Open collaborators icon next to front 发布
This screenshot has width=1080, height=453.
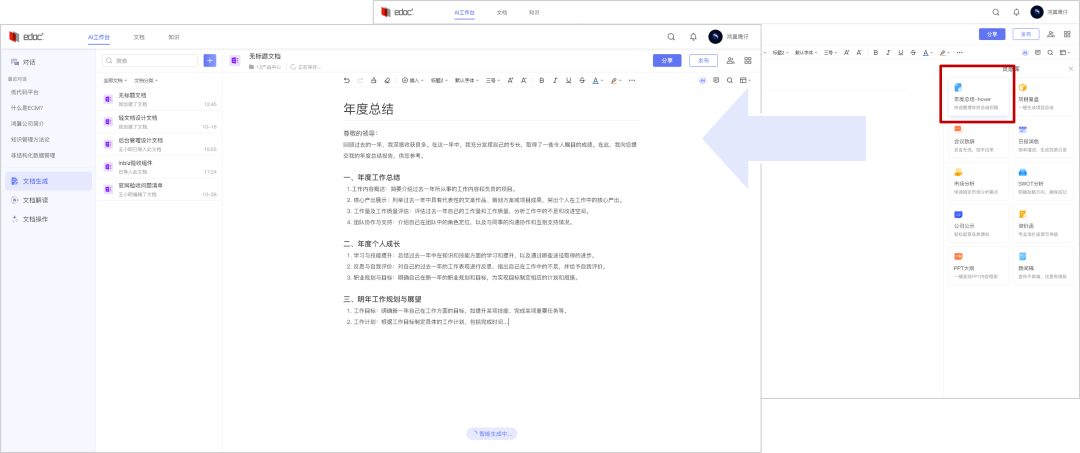coord(730,61)
